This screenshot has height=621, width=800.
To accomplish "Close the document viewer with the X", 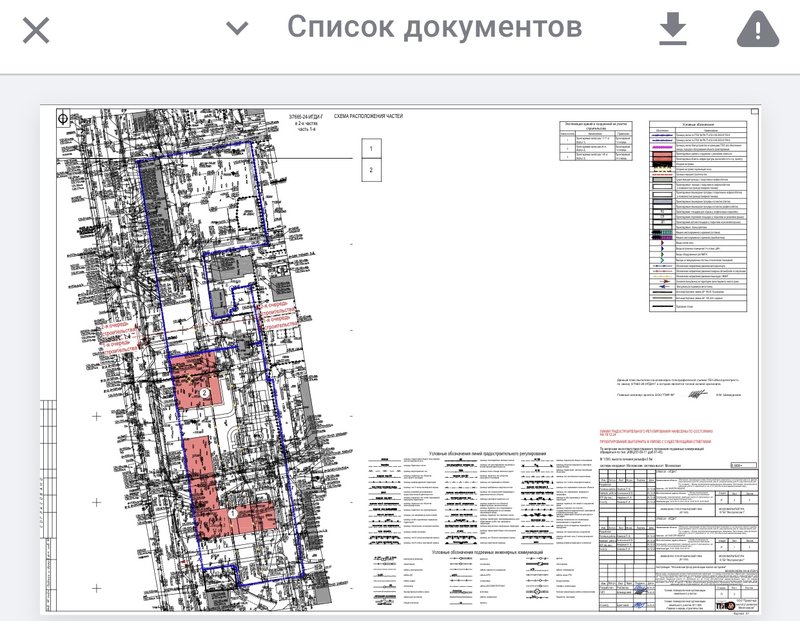I will 36,30.
